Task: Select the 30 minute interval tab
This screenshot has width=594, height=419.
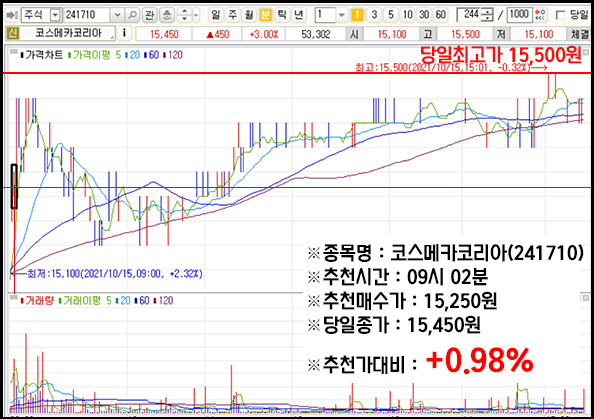Action: [424, 15]
